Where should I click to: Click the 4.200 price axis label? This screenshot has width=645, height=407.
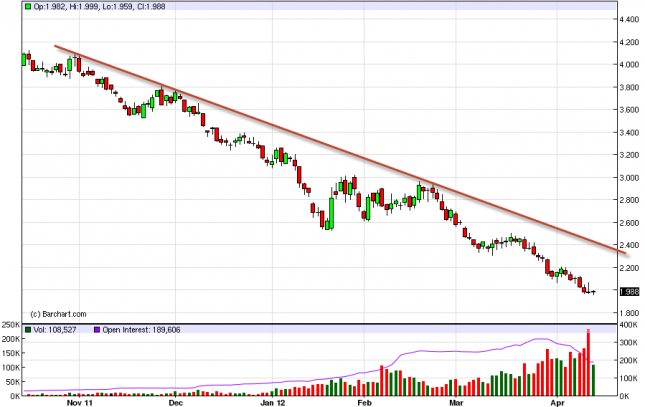(629, 42)
